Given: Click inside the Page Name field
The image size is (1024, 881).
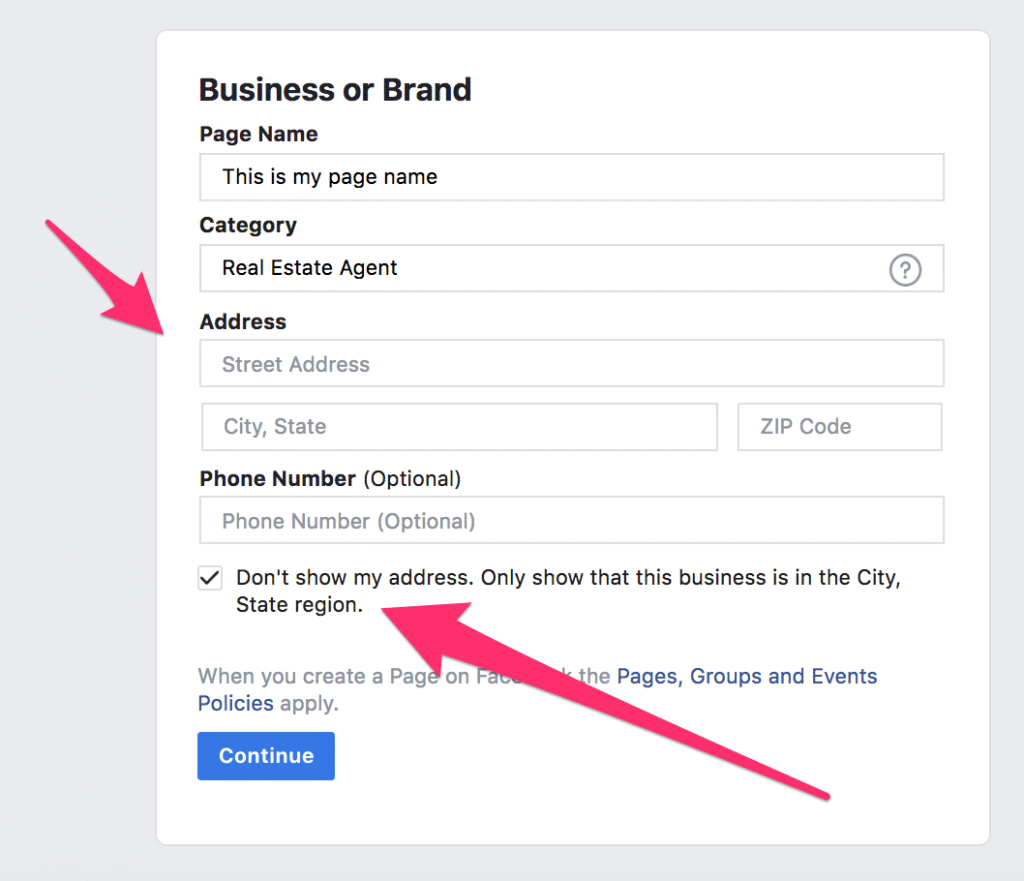Looking at the screenshot, I should tap(570, 177).
